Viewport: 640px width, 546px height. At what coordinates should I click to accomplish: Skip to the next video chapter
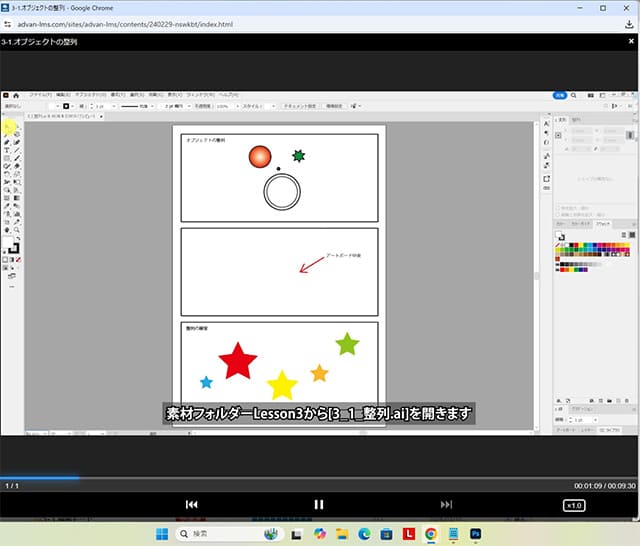(446, 505)
